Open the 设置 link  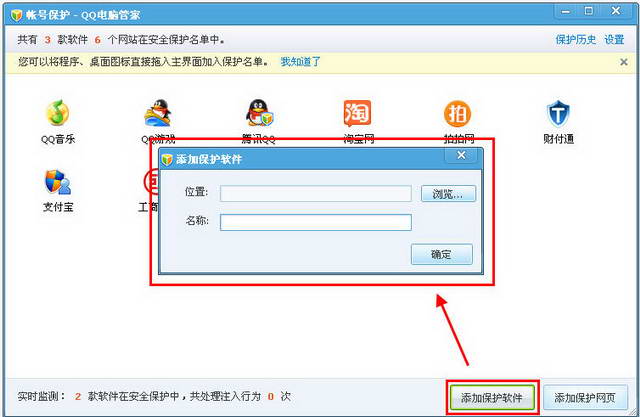click(x=614, y=40)
